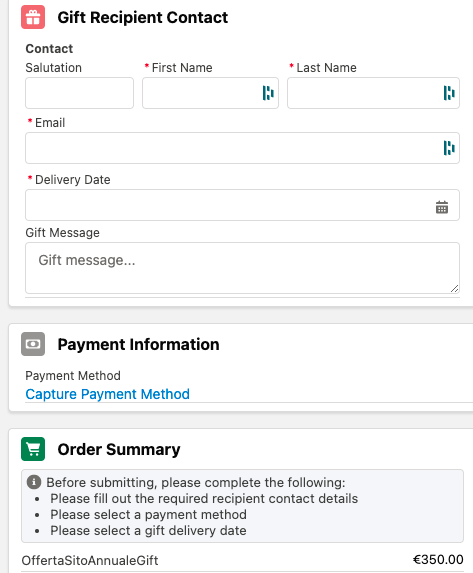
Task: Click the autofill icon in First Name field
Action: coord(268,93)
